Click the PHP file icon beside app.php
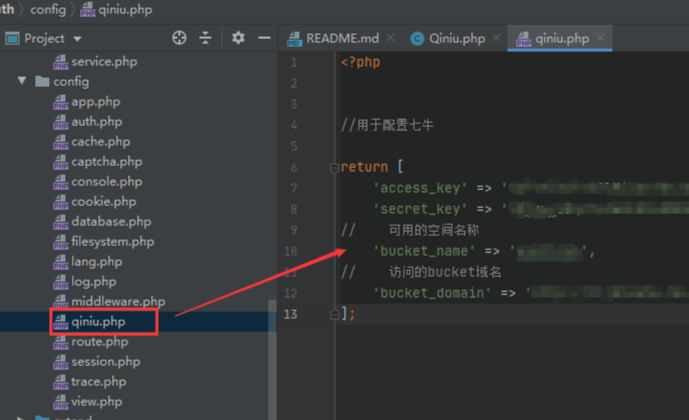The image size is (689, 420). pyautogui.click(x=61, y=102)
